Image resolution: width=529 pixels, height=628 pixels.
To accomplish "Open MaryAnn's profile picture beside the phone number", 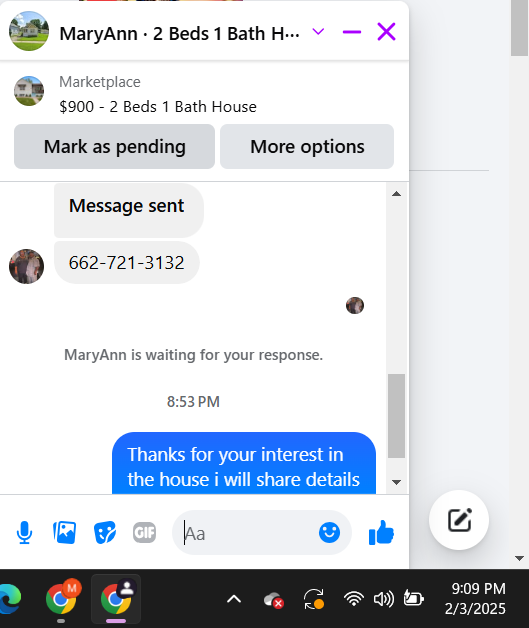I will [x=26, y=266].
